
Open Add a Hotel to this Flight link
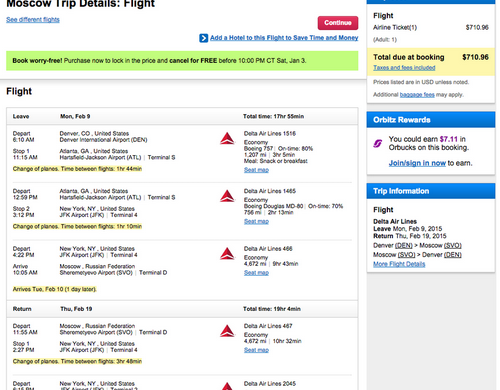click(x=284, y=38)
